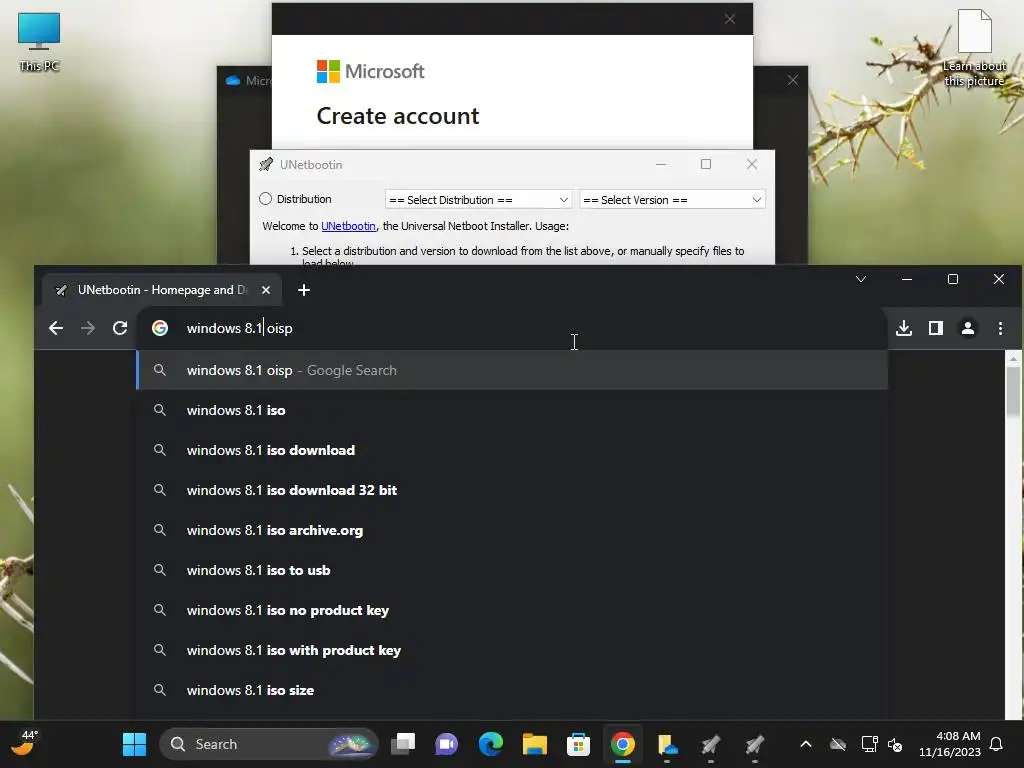This screenshot has height=768, width=1024.
Task: Switch to UNetbootin Homepage tab
Action: (x=162, y=290)
